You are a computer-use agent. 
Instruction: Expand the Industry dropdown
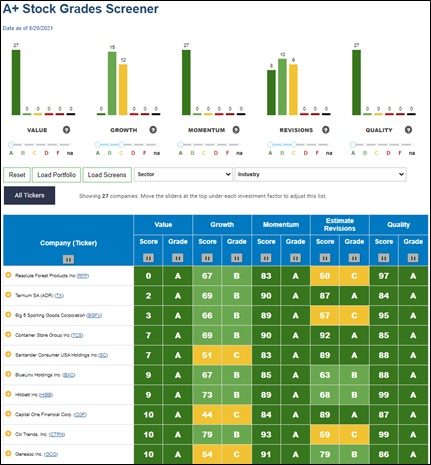pos(320,174)
